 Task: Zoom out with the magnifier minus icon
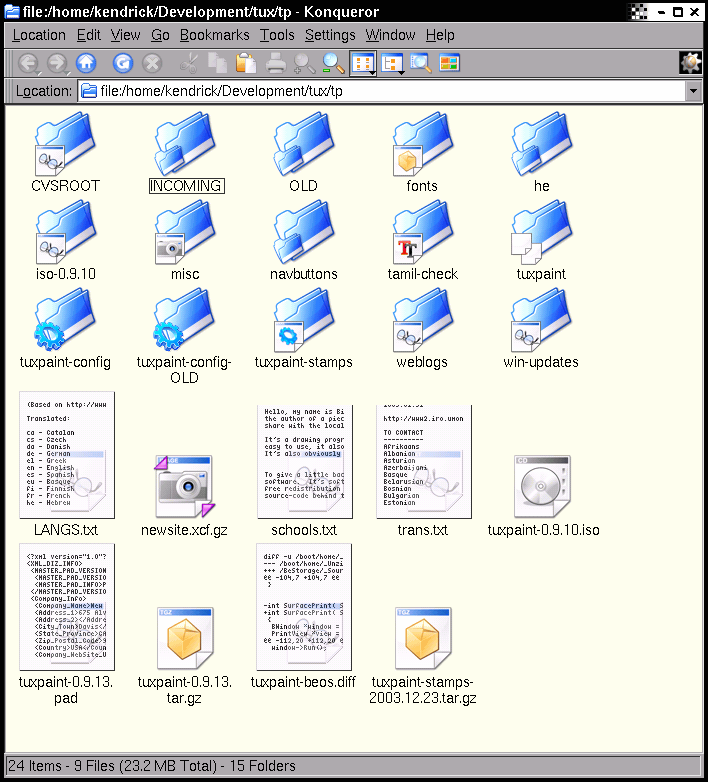coord(333,63)
